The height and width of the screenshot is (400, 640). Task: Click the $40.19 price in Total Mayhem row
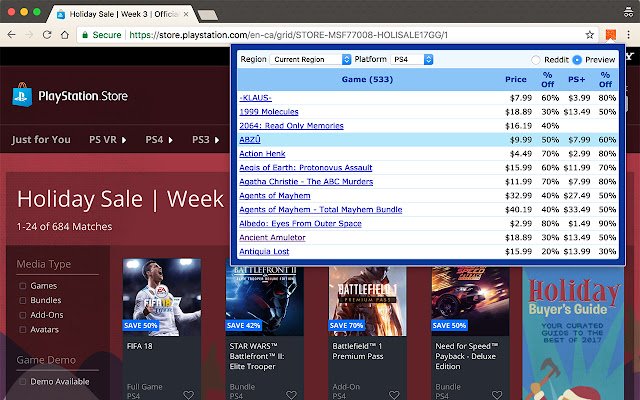pos(518,209)
